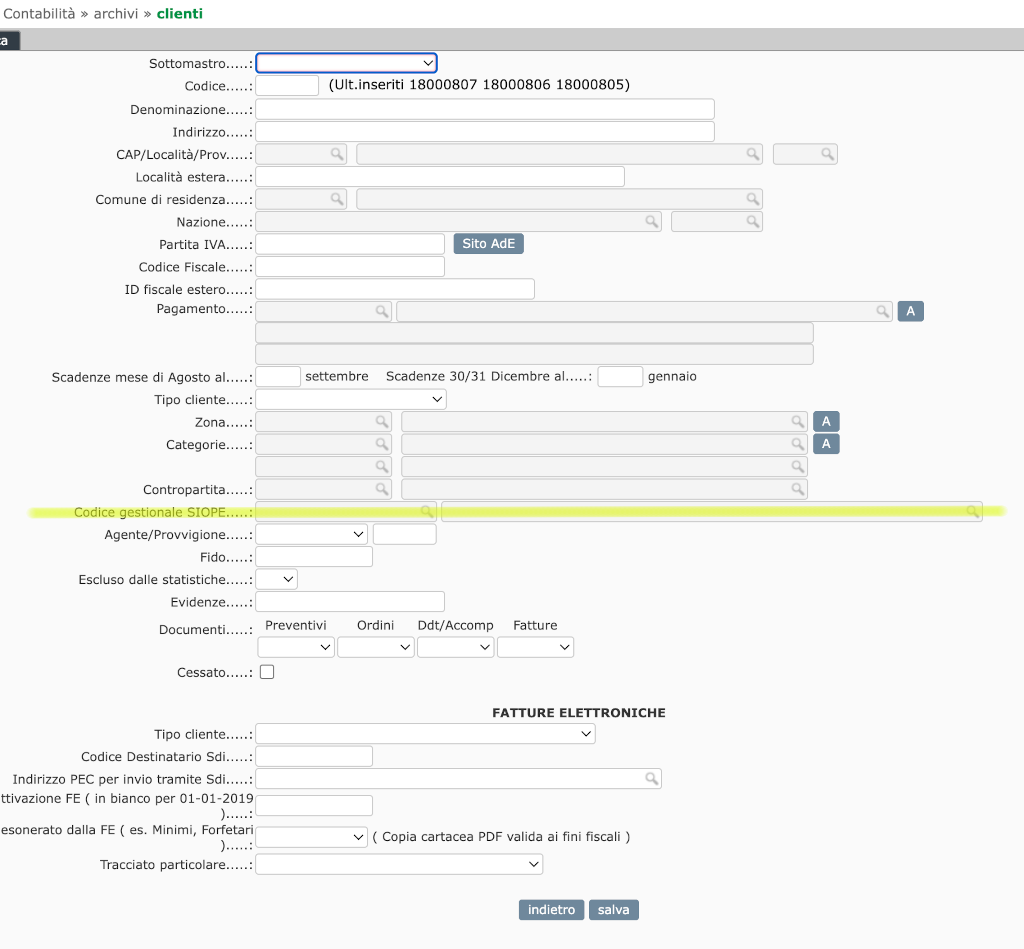Tick the Cessato checkbox
Viewport: 1024px width, 949px height.
tap(267, 672)
